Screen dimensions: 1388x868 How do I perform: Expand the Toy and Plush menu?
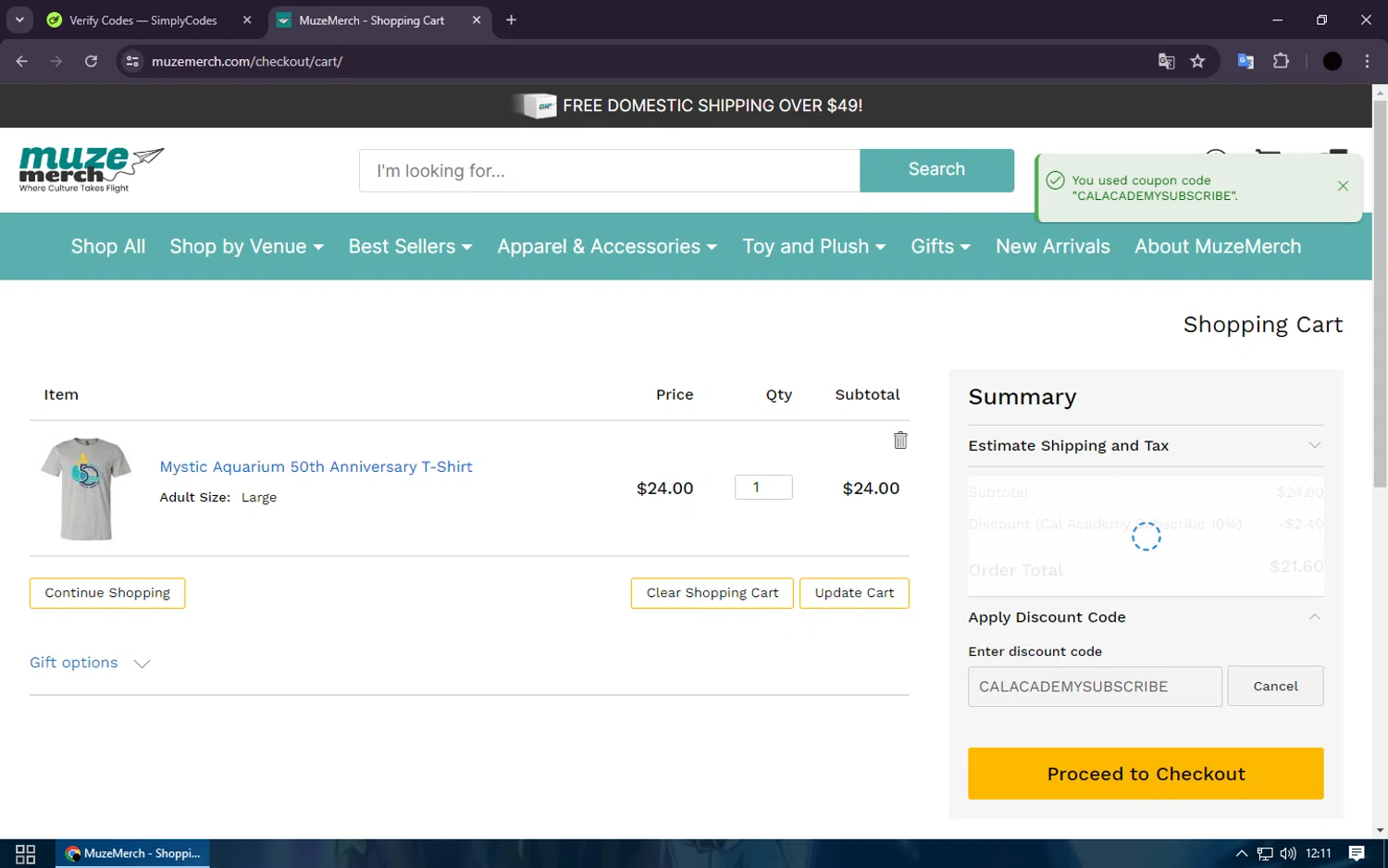[814, 246]
